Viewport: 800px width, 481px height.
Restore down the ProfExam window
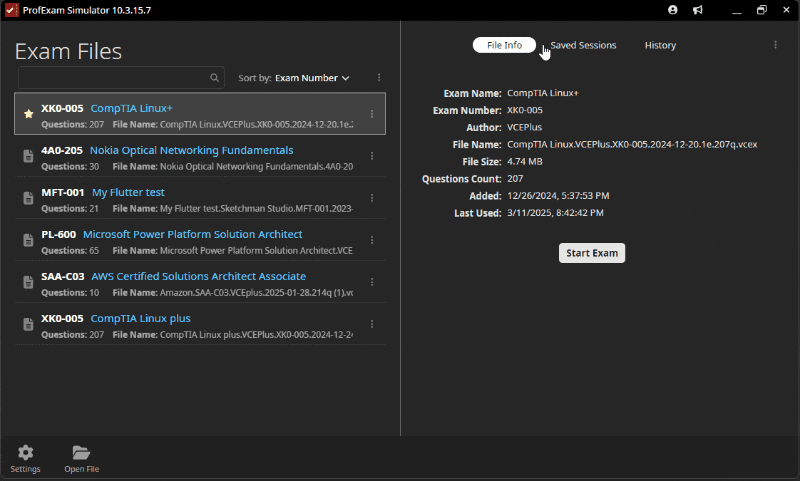762,10
